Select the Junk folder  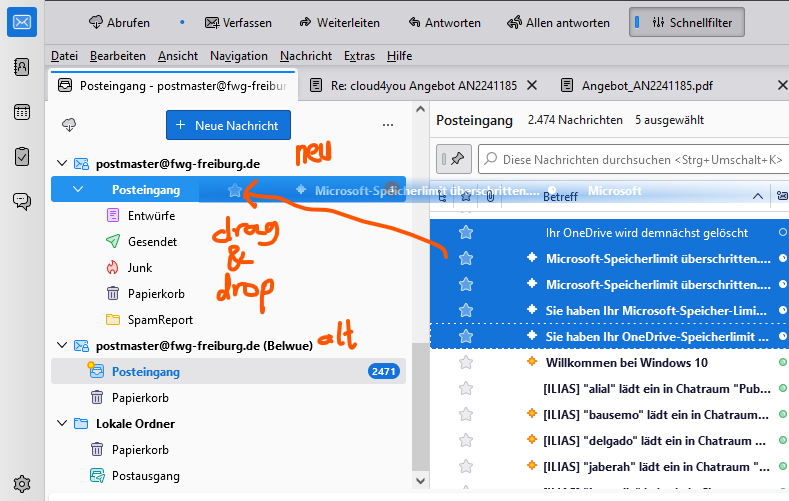click(140, 268)
